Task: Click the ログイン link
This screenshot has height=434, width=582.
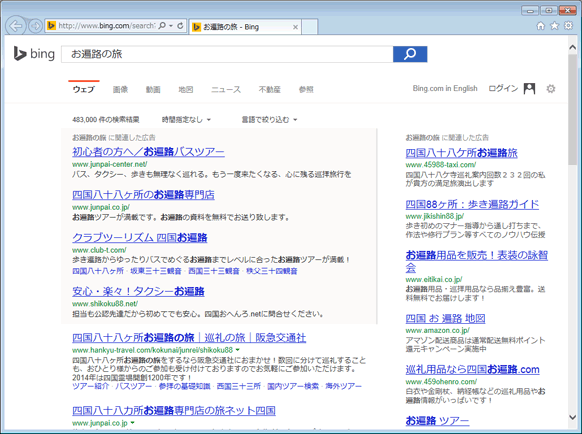Action: 503,88
